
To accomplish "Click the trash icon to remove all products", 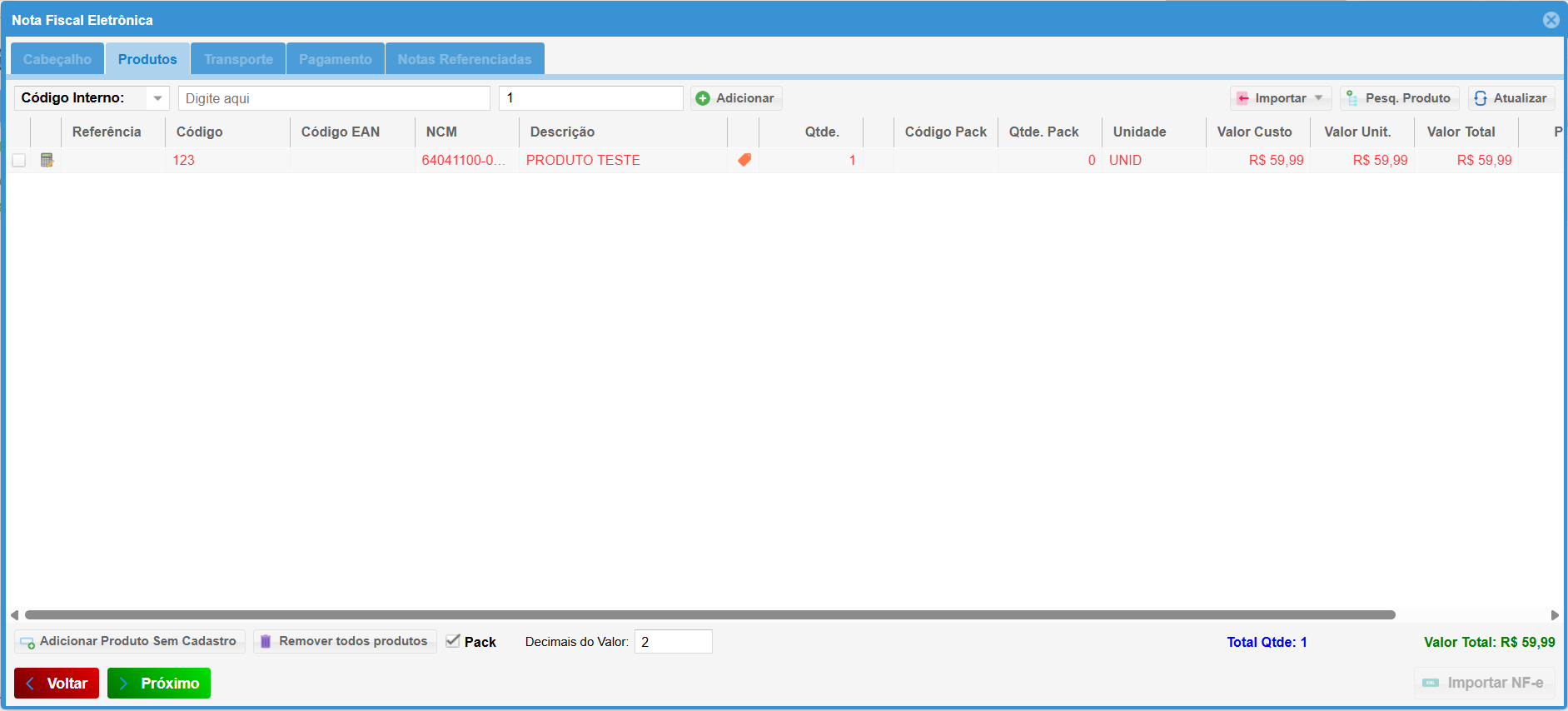I will [266, 641].
